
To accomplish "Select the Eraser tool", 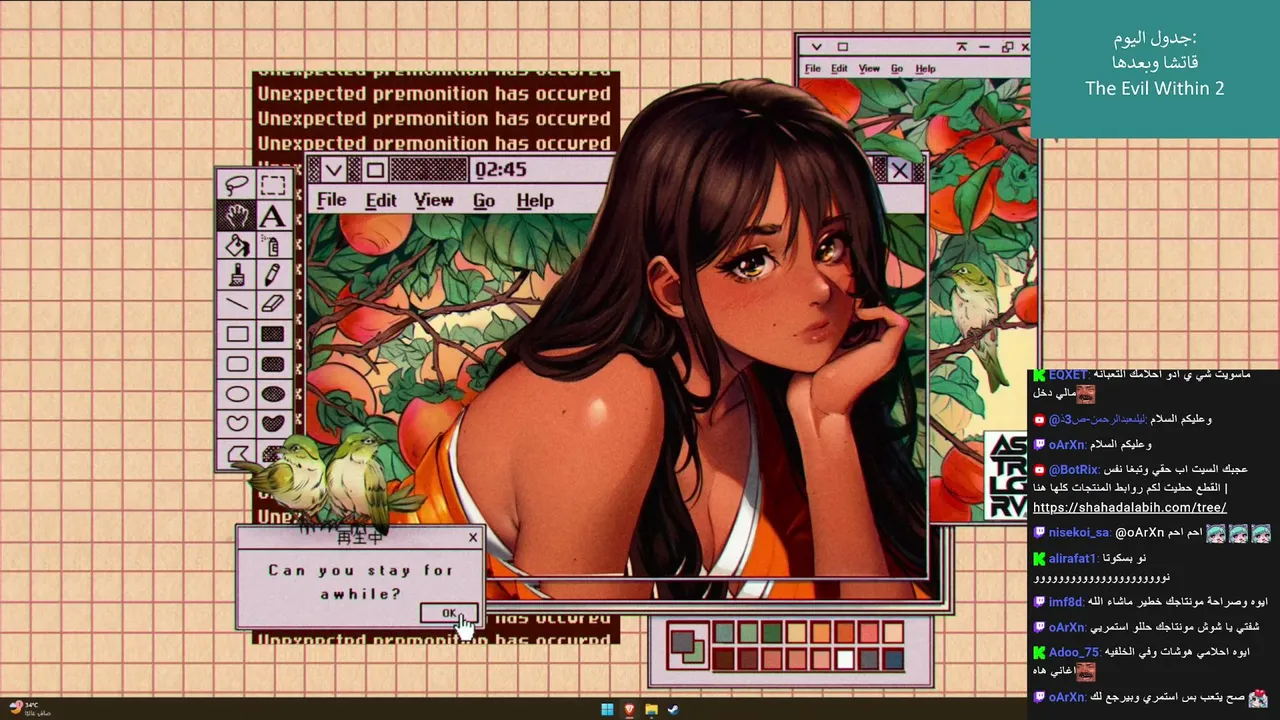I will click(x=272, y=304).
